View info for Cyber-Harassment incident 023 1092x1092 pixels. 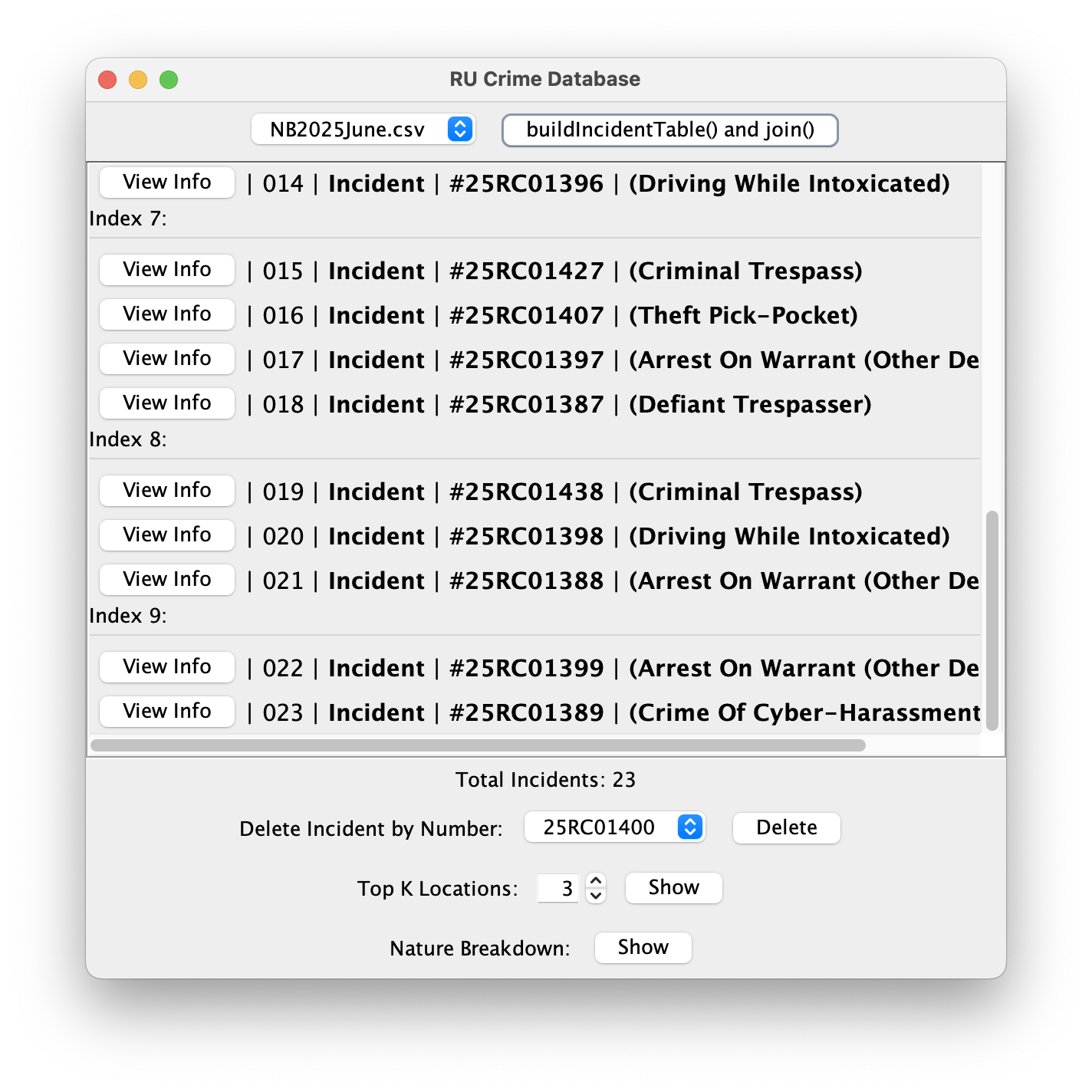[167, 712]
